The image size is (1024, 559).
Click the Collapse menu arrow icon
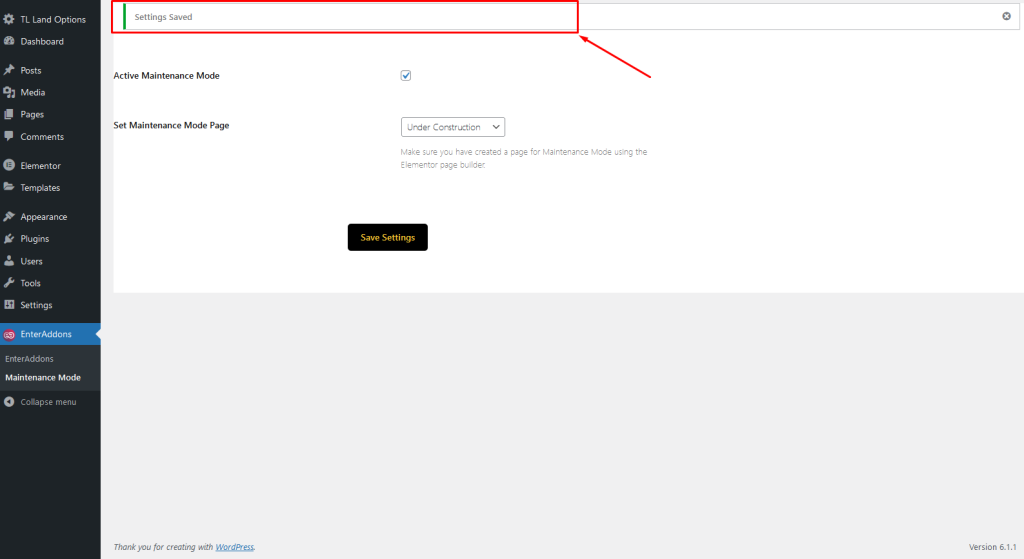9,402
